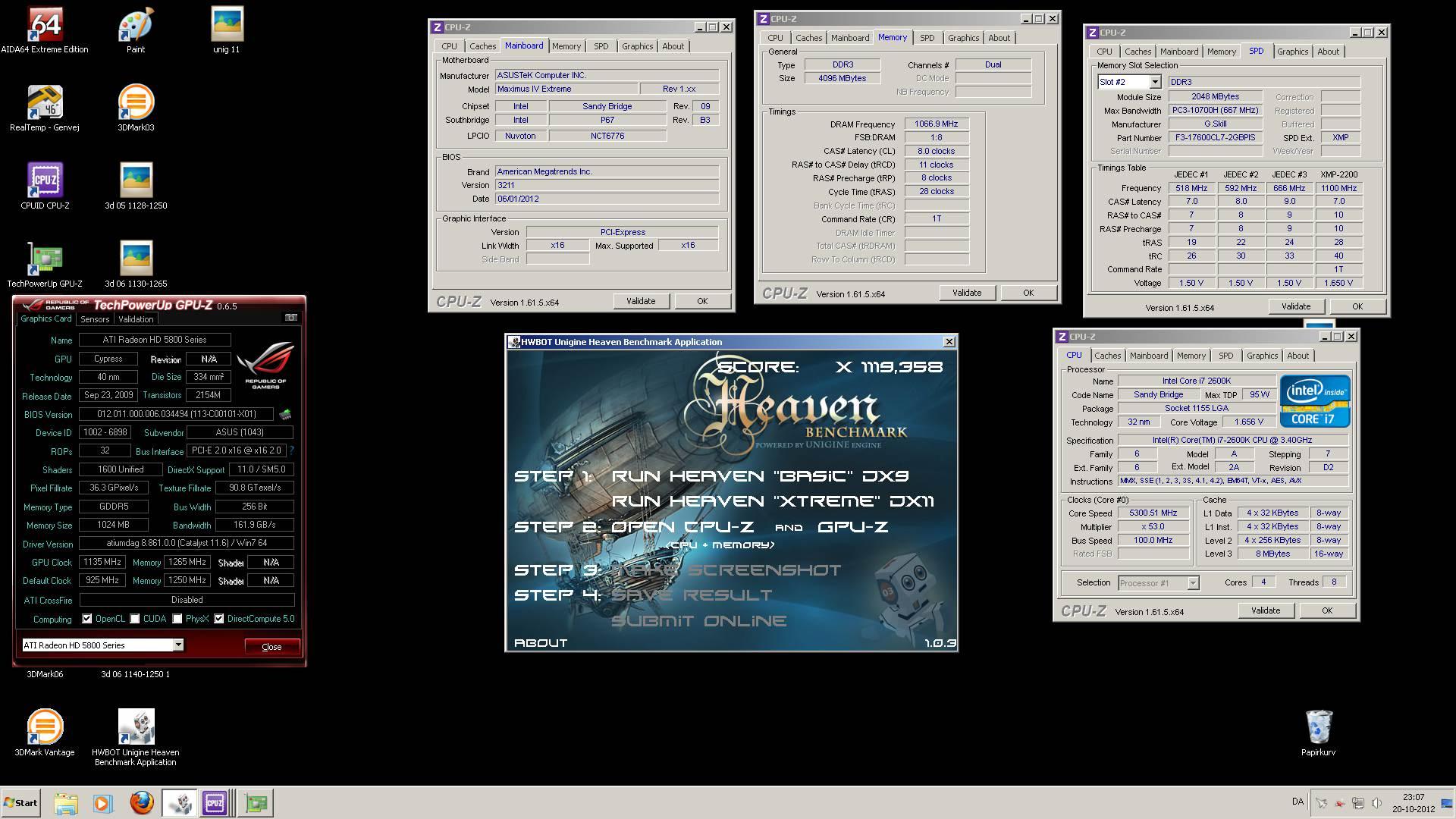Click the GPU-Z screenshot camera icon
Viewport: 1456px width, 819px height.
(290, 318)
